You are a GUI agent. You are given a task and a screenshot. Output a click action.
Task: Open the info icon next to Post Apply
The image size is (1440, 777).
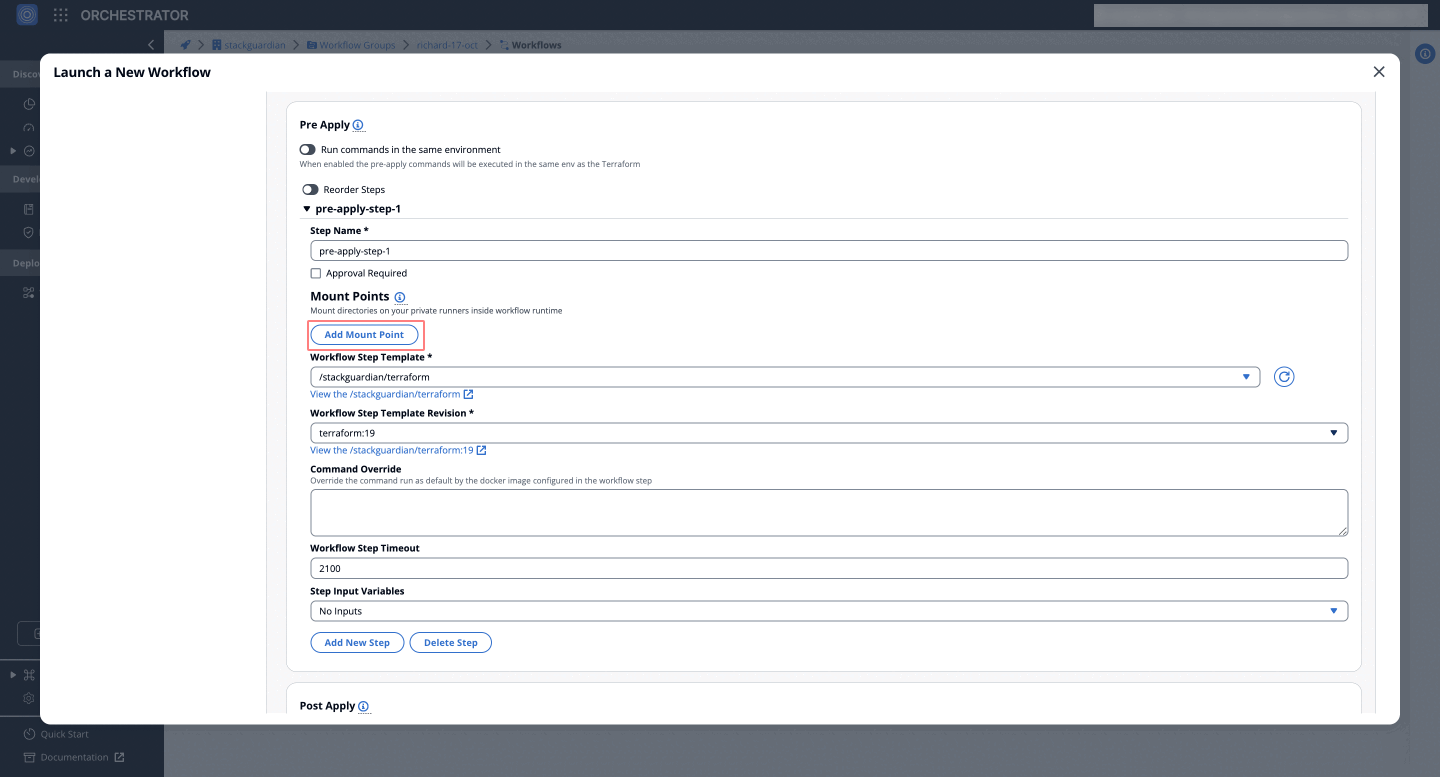coord(365,706)
